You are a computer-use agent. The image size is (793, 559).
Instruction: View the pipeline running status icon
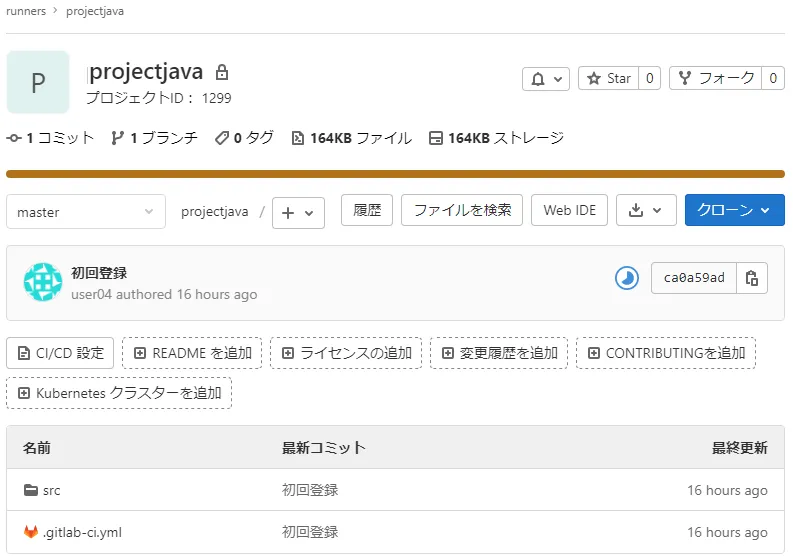point(627,278)
